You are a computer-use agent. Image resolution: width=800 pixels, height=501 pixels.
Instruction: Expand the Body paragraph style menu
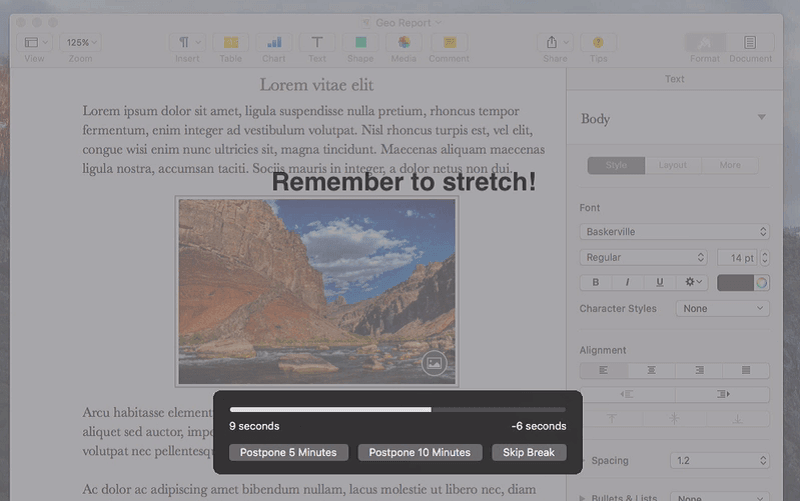[761, 117]
